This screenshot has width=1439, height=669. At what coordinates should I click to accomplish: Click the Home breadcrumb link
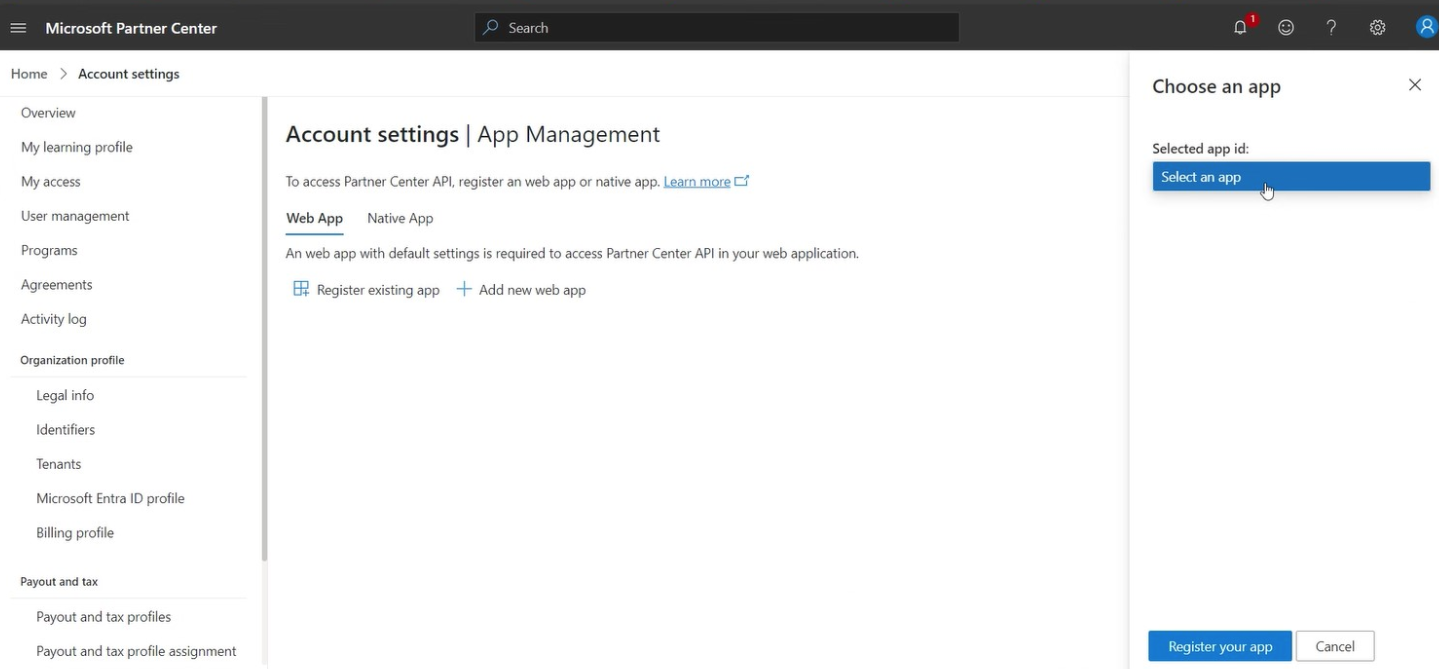pyautogui.click(x=29, y=74)
